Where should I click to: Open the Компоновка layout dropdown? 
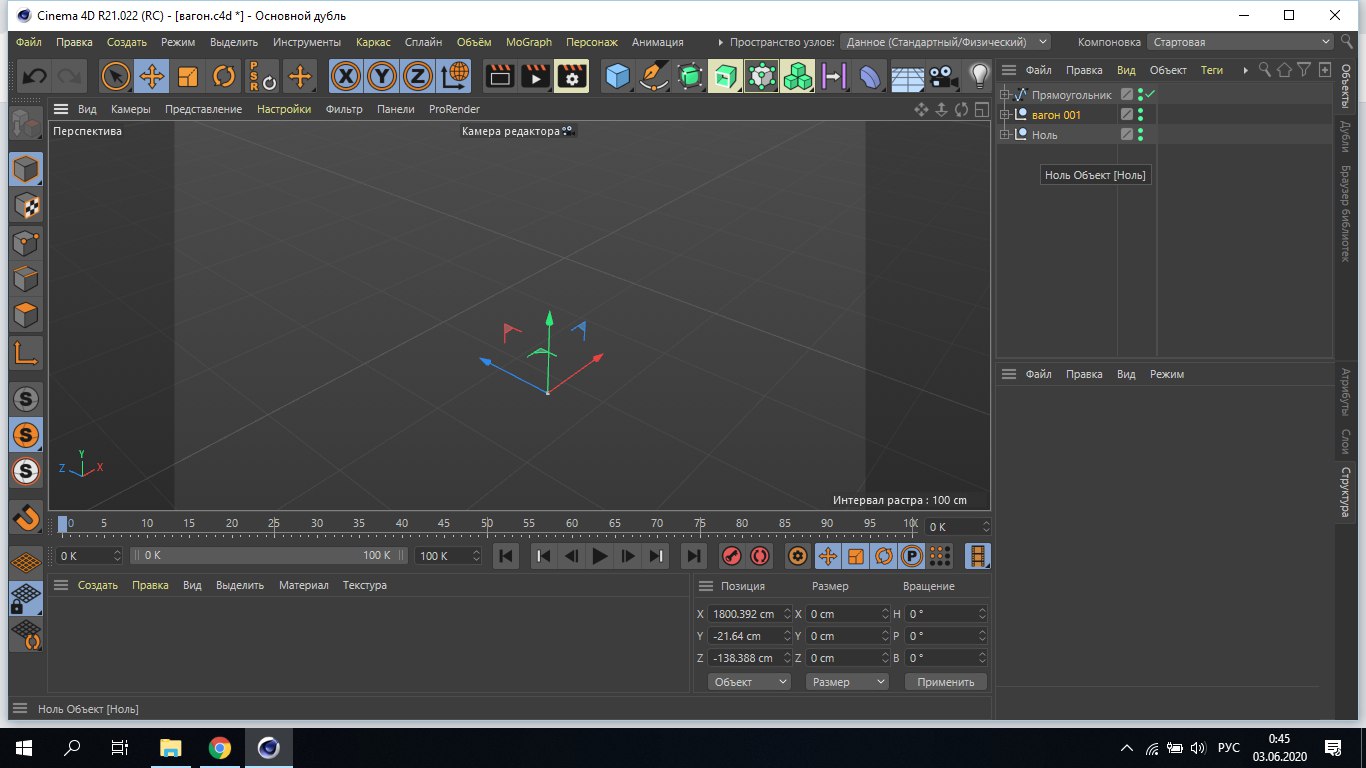click(x=1240, y=42)
